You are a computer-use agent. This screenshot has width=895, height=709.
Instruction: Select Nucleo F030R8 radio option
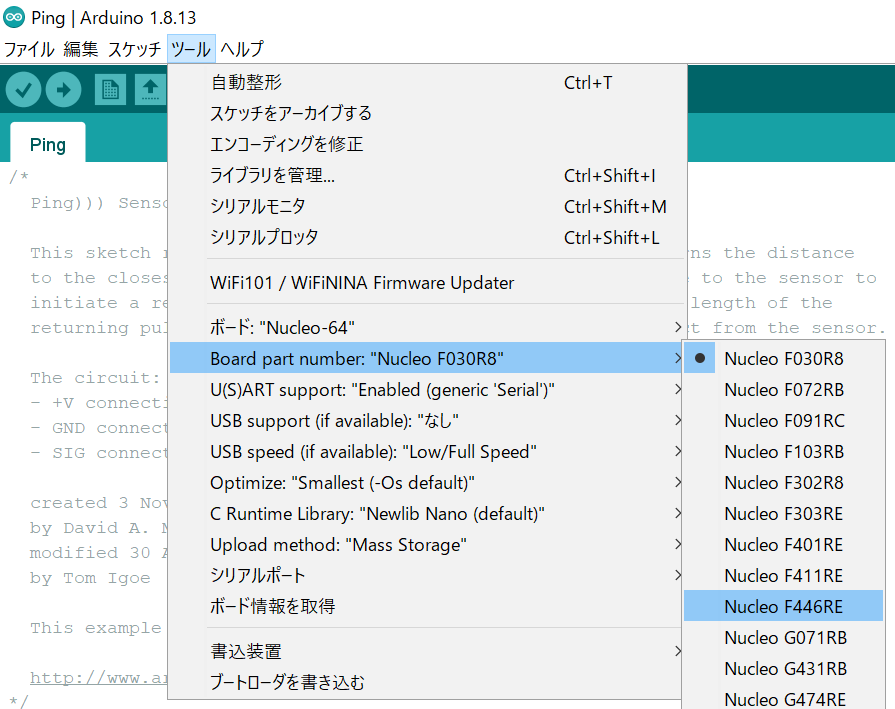tap(784, 358)
